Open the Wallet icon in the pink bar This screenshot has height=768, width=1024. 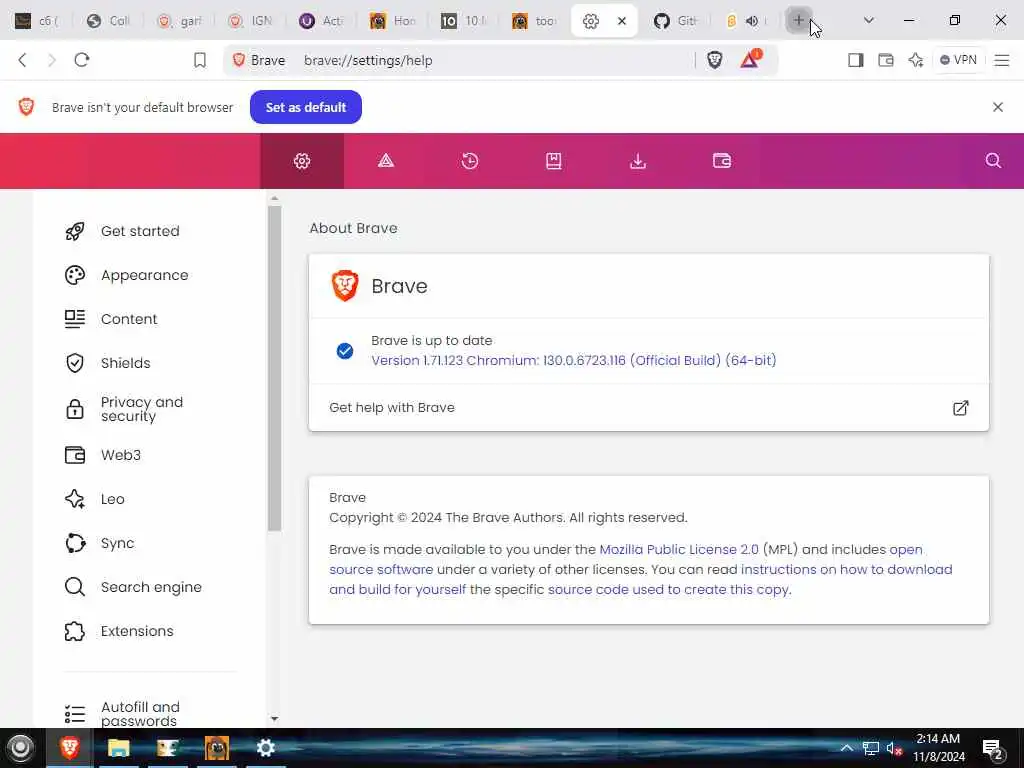pos(722,161)
